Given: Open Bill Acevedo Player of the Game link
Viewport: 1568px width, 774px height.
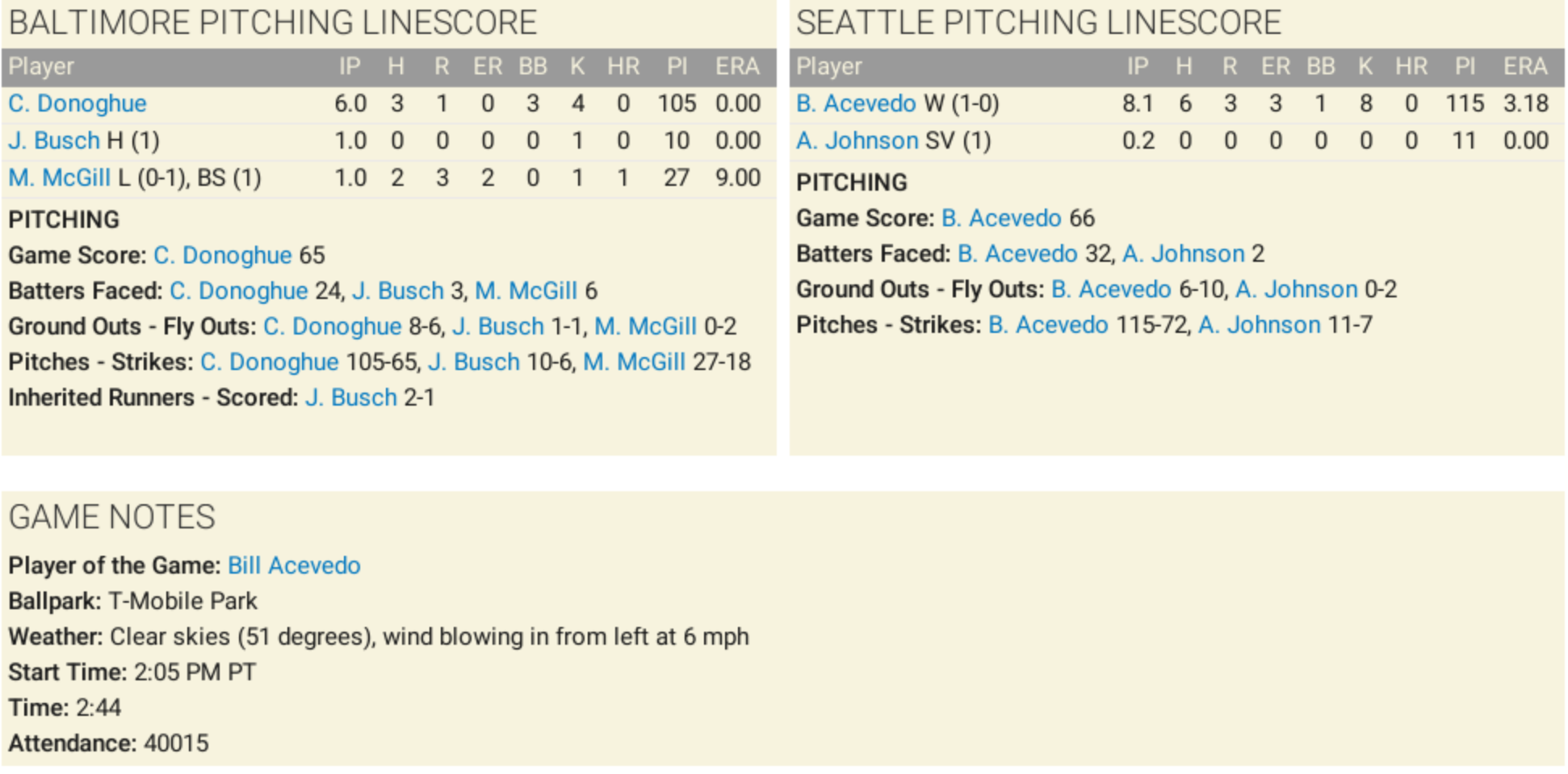Looking at the screenshot, I should point(294,566).
